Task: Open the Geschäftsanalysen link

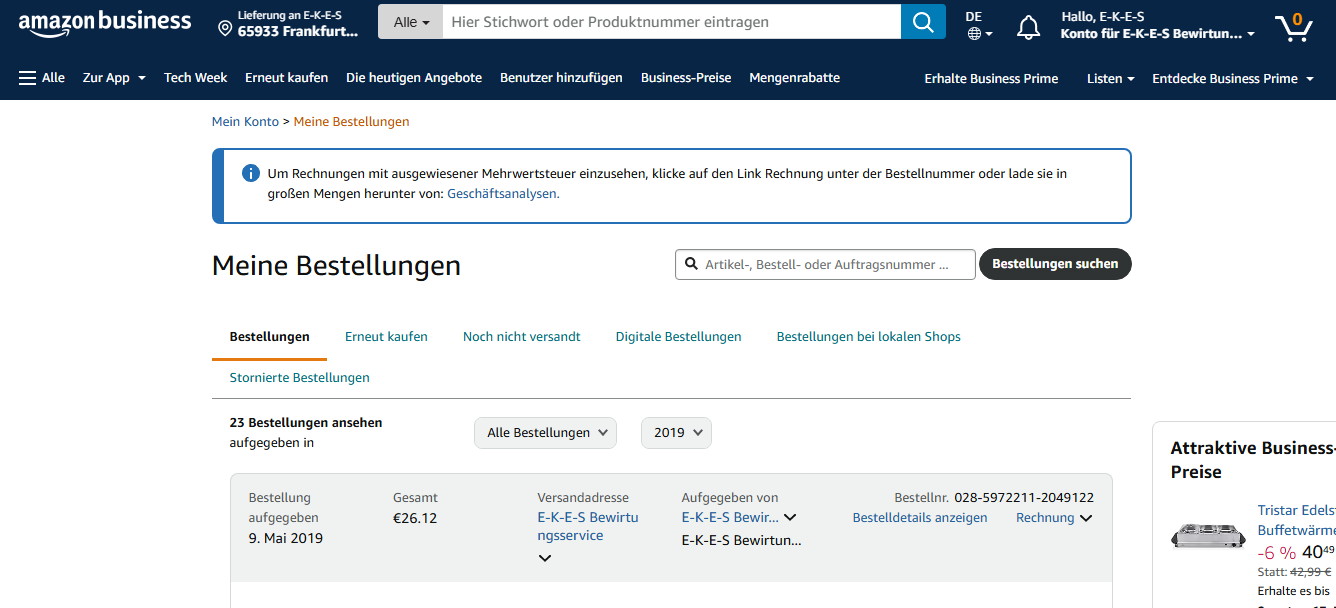Action: pos(503,194)
